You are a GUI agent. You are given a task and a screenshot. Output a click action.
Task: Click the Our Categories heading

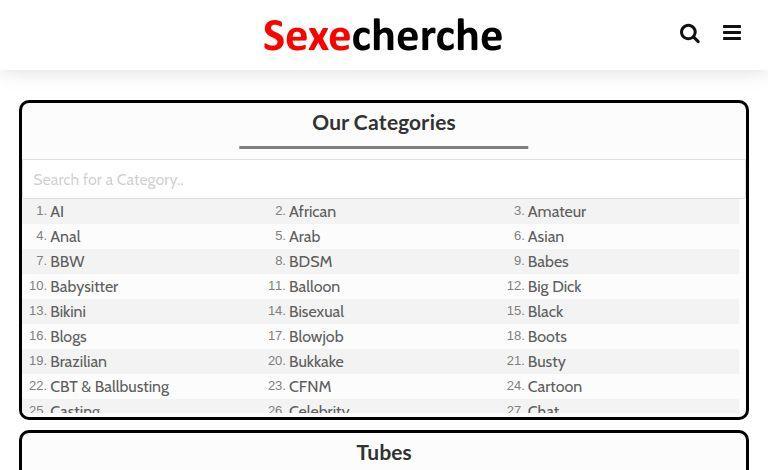383,123
